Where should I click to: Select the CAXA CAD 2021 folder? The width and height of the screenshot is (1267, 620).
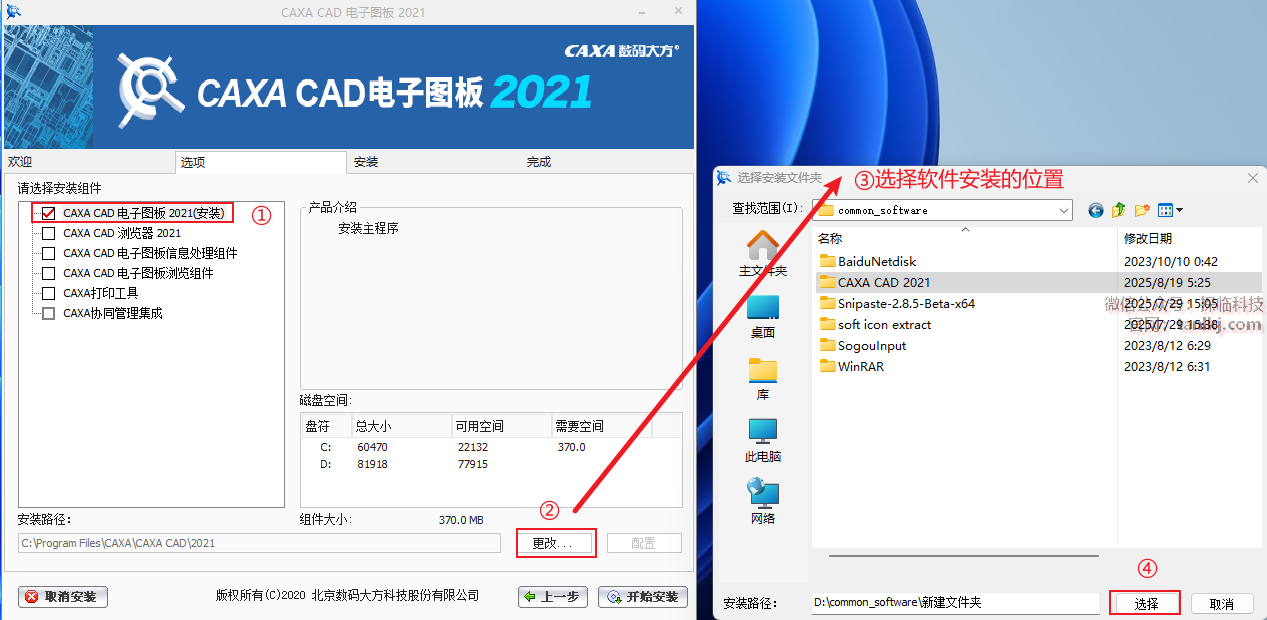pos(875,282)
